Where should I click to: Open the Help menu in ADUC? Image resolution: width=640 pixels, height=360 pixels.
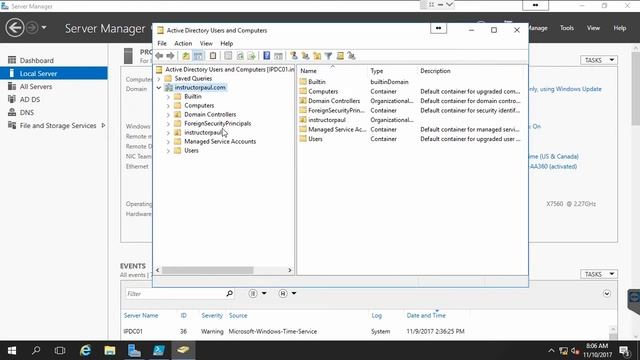[x=227, y=43]
